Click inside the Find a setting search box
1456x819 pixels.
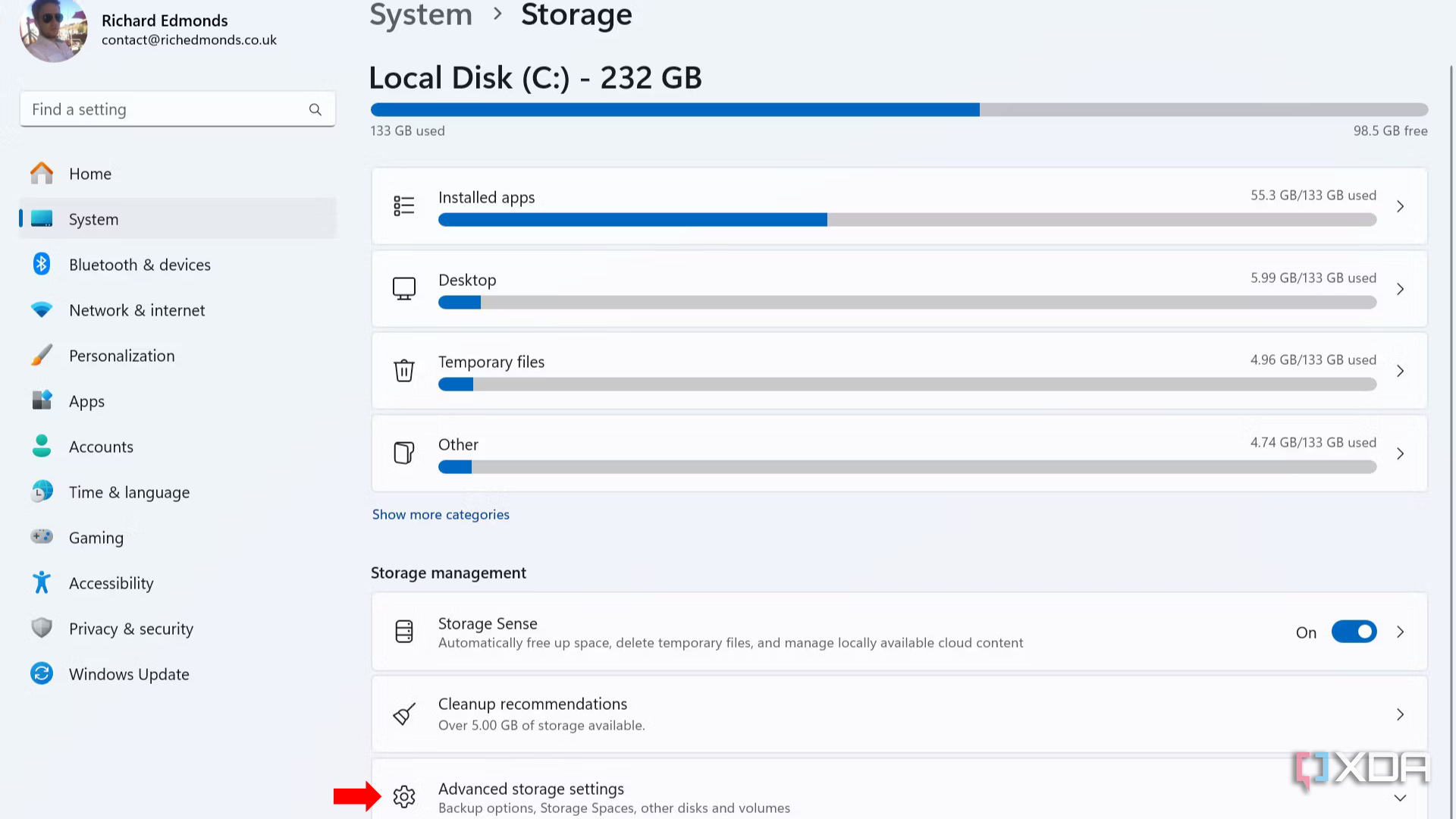[x=152, y=108]
